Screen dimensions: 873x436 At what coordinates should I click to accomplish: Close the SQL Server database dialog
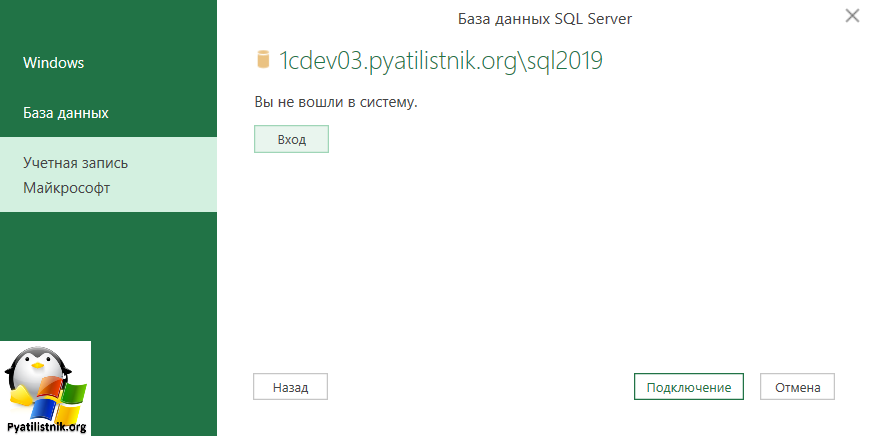852,16
